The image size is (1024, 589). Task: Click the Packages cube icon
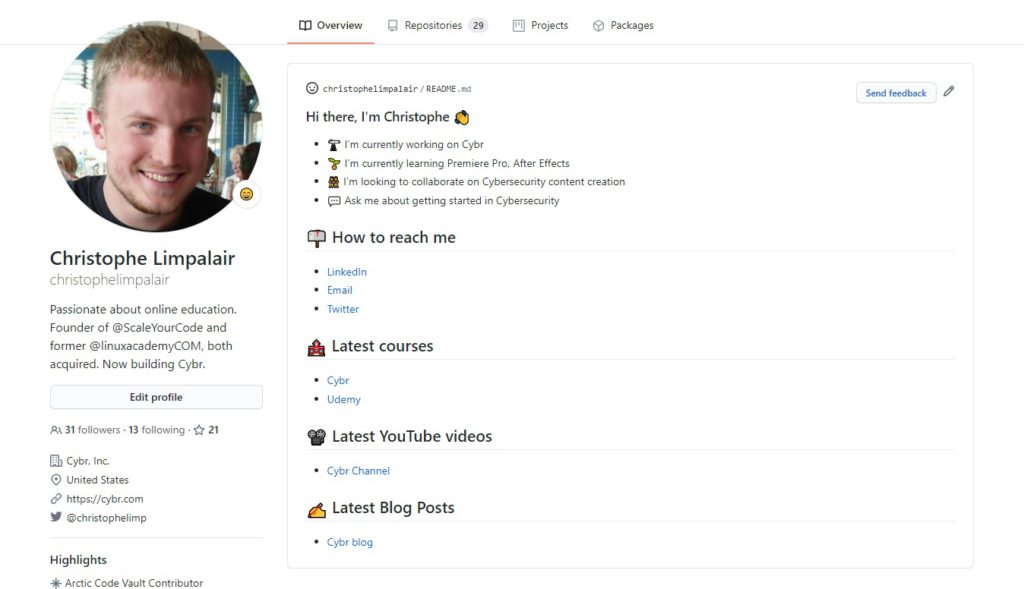click(x=598, y=25)
